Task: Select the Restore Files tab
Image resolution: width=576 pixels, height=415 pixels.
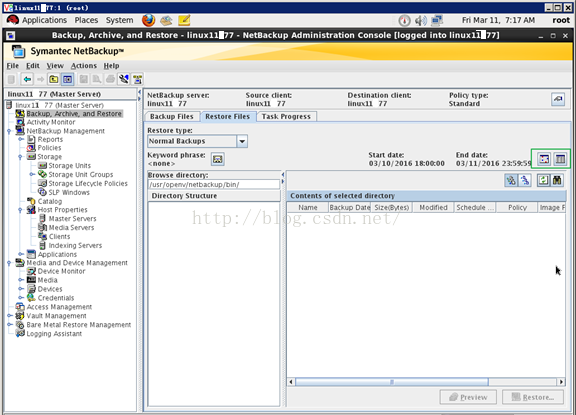Action: pos(228,116)
